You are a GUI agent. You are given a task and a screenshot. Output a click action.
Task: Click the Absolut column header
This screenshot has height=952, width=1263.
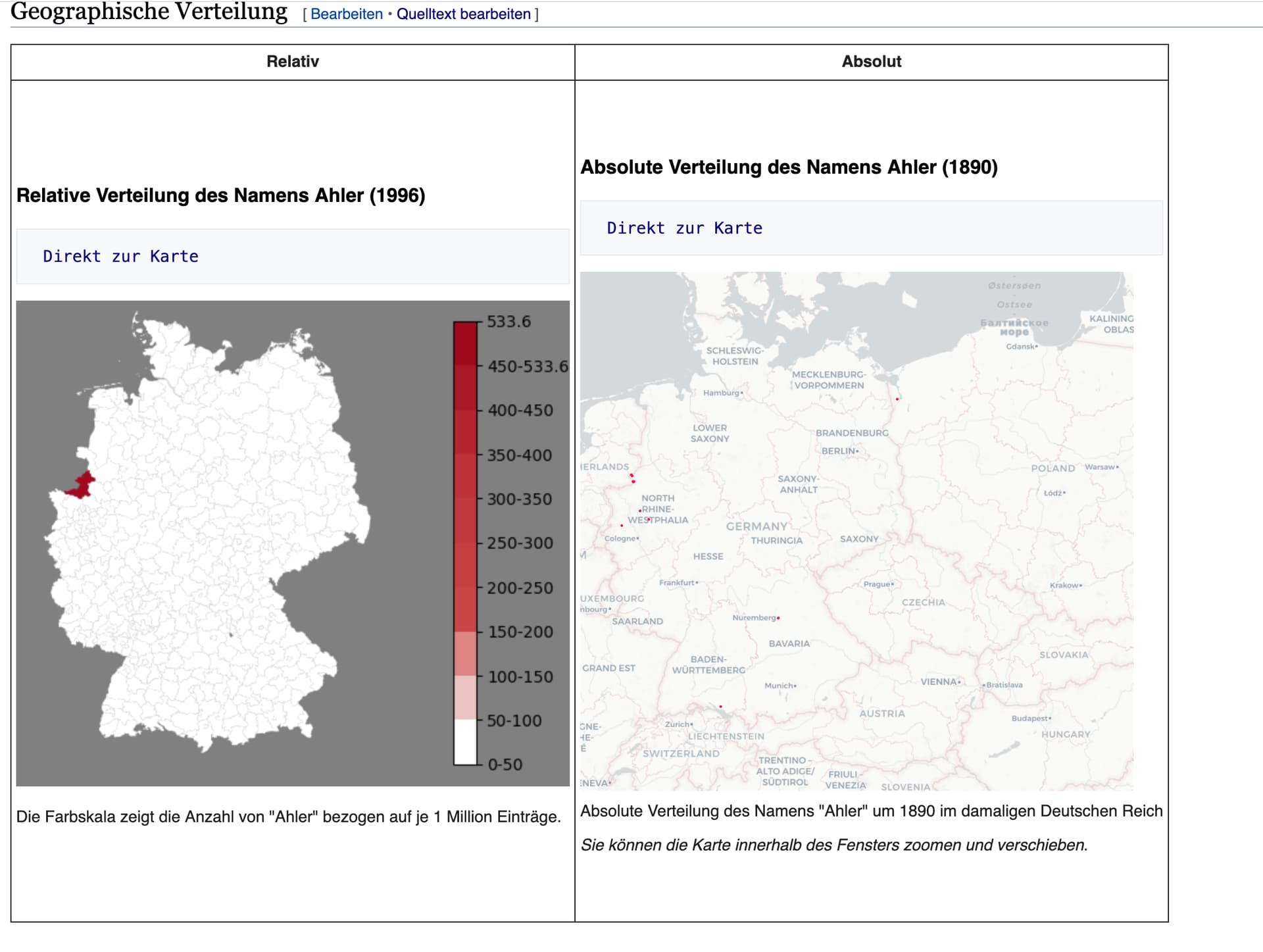click(871, 62)
